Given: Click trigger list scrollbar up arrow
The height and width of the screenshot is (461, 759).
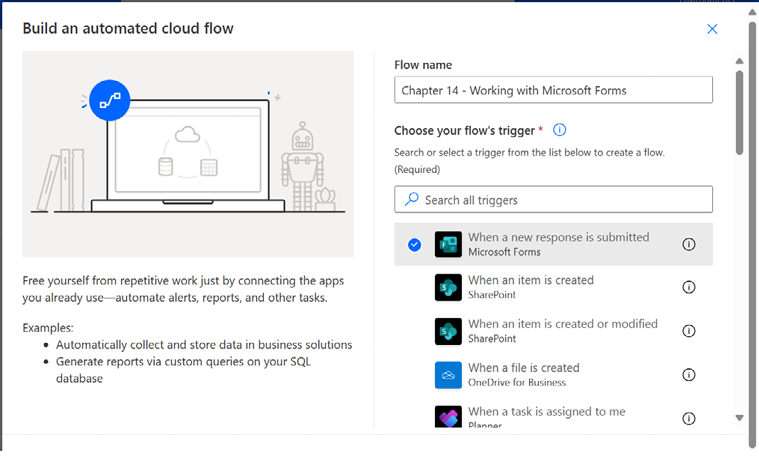Looking at the screenshot, I should click(739, 61).
